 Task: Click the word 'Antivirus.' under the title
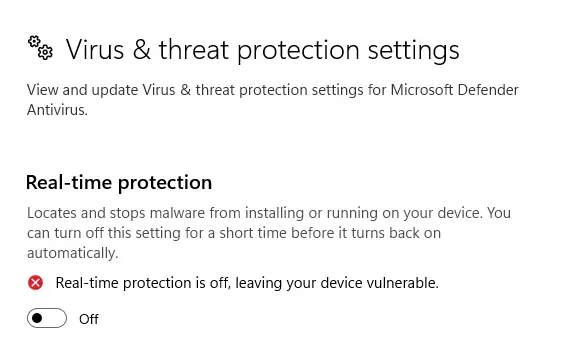57,110
